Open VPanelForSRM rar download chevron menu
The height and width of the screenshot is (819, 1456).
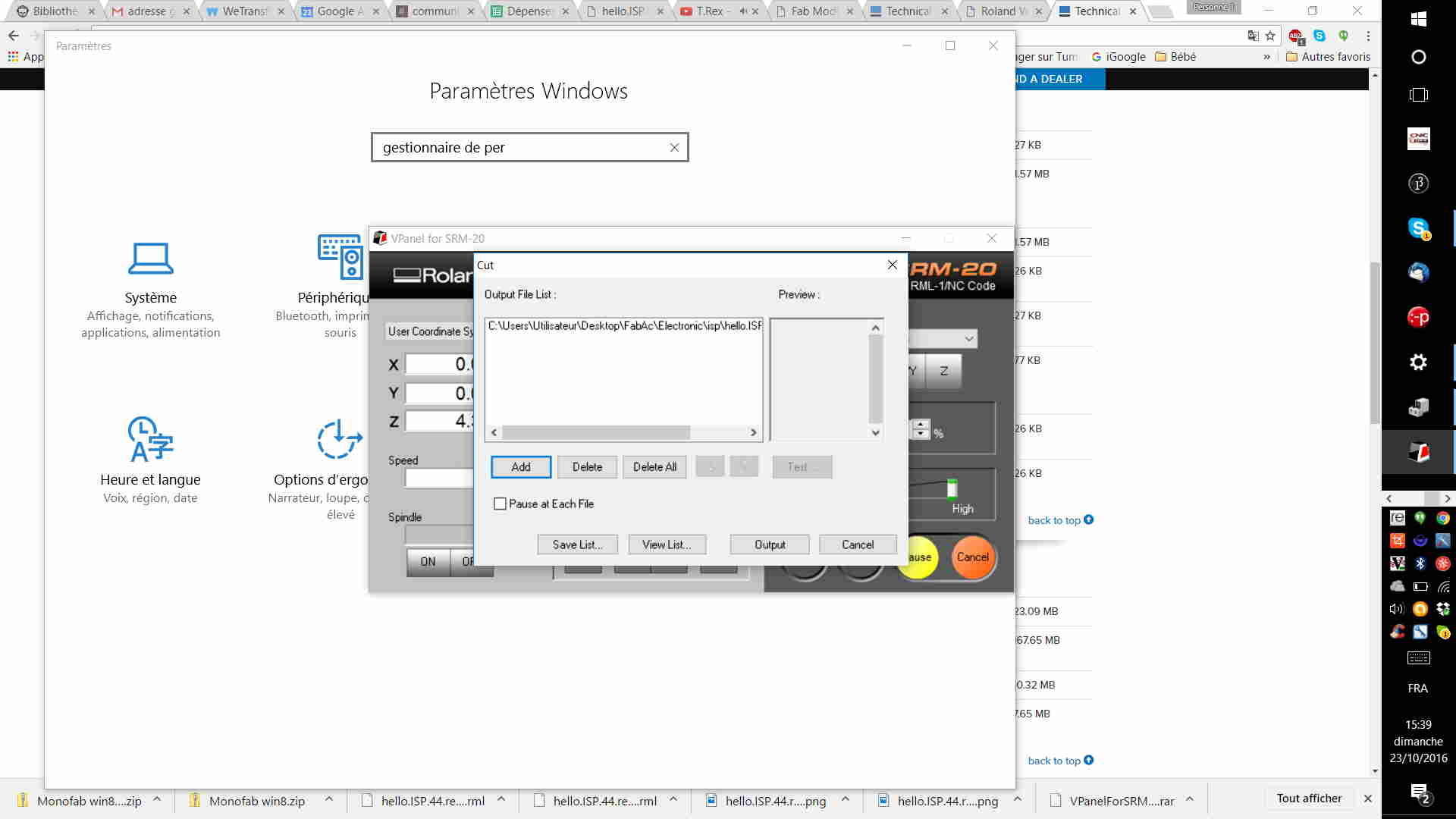point(1190,799)
